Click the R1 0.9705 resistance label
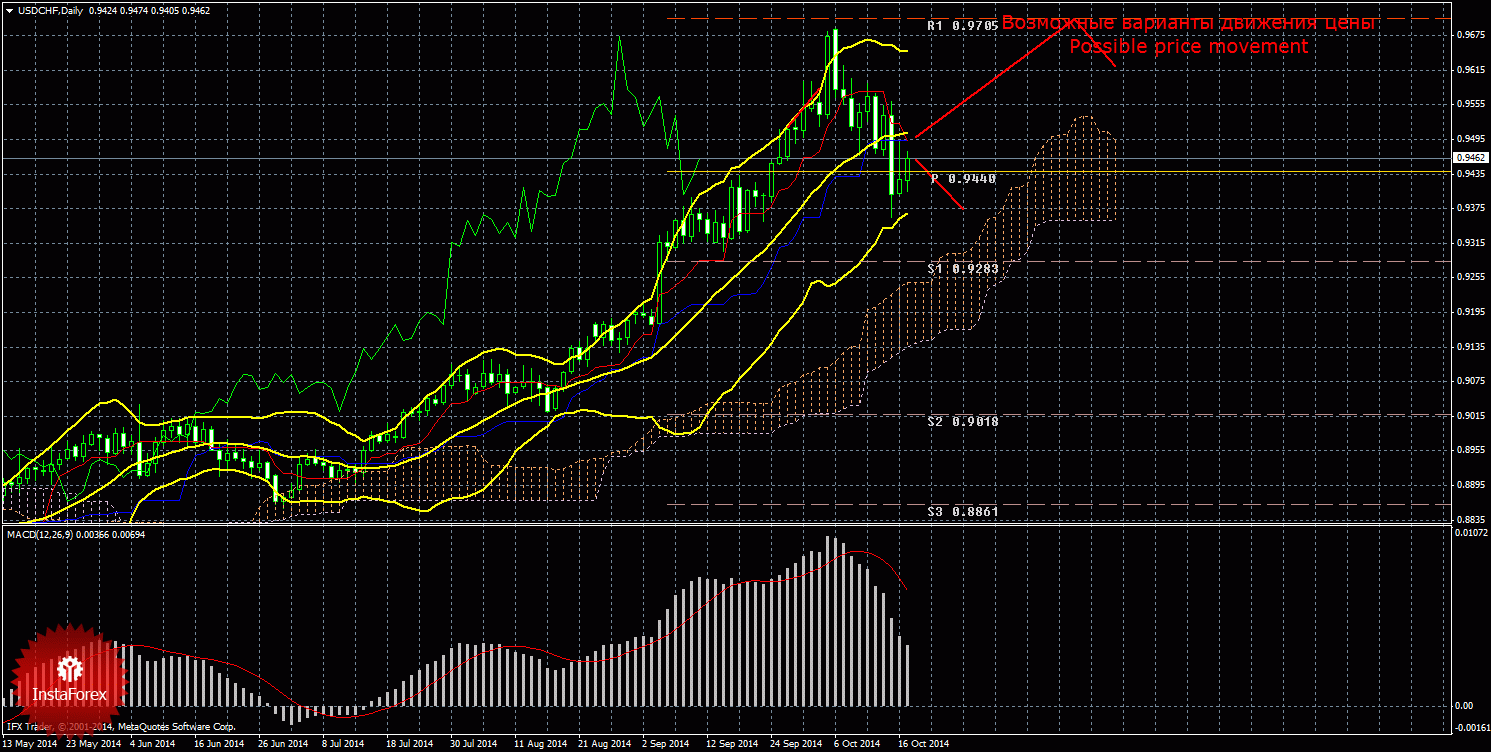The height and width of the screenshot is (752, 1491). coord(963,25)
